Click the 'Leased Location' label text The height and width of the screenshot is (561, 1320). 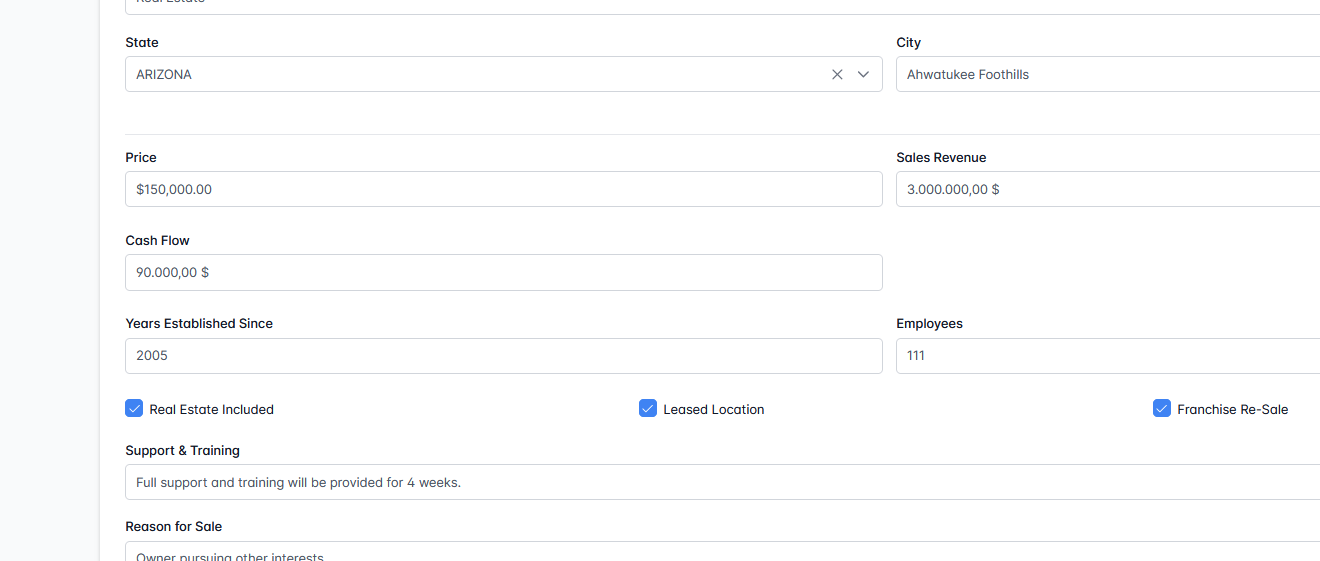(x=713, y=409)
